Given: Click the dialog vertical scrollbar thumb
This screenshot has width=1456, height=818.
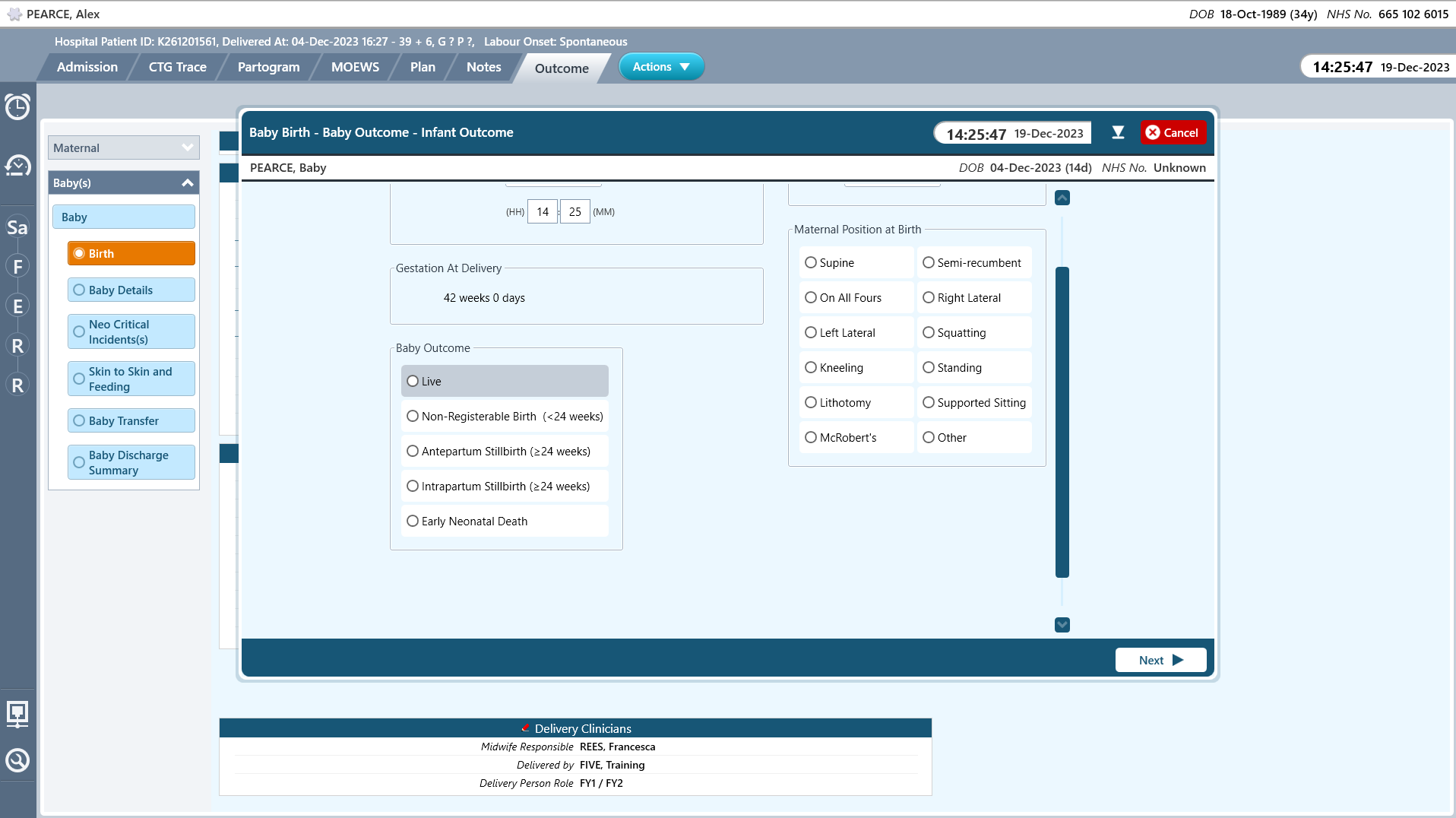Looking at the screenshot, I should point(1062,422).
